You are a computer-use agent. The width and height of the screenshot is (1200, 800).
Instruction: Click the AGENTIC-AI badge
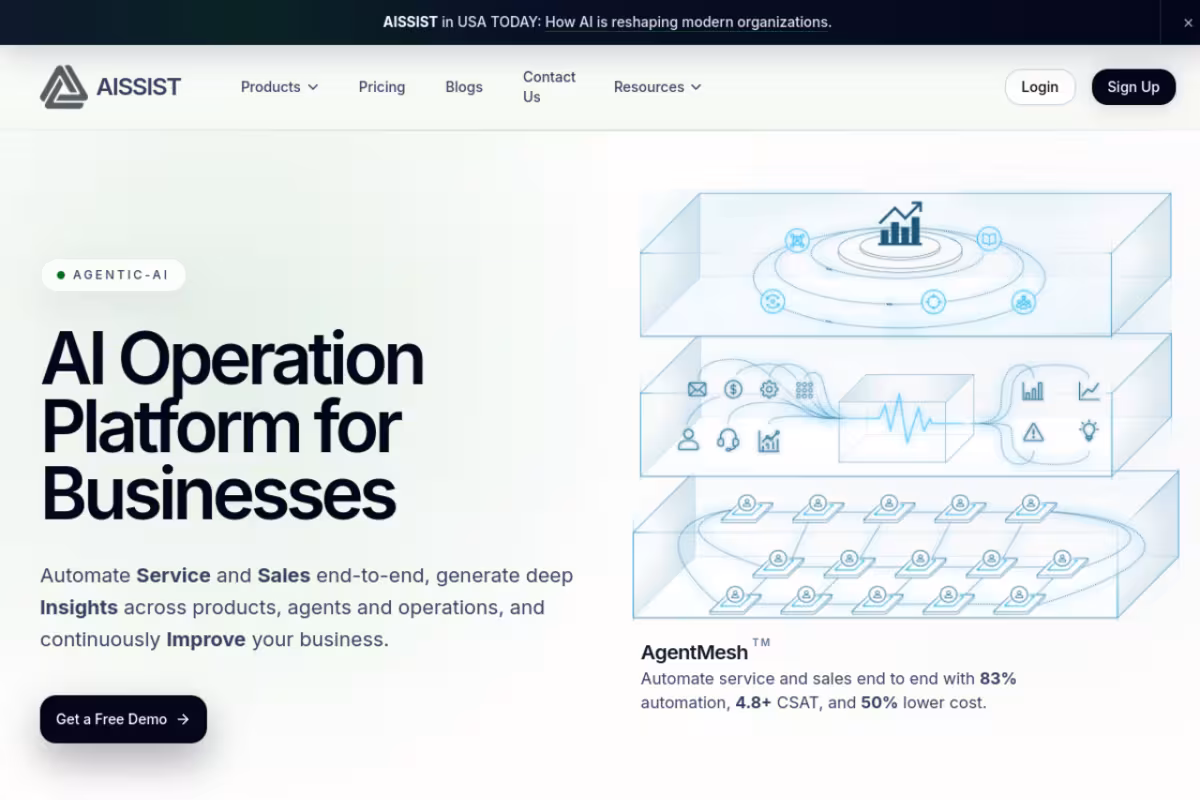113,275
